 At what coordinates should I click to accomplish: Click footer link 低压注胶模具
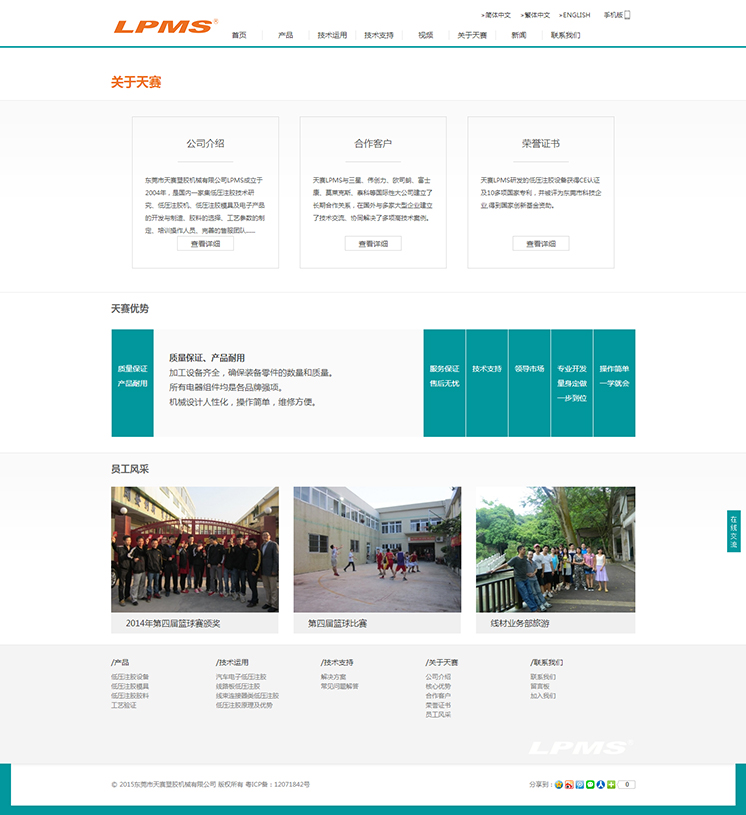[130, 686]
